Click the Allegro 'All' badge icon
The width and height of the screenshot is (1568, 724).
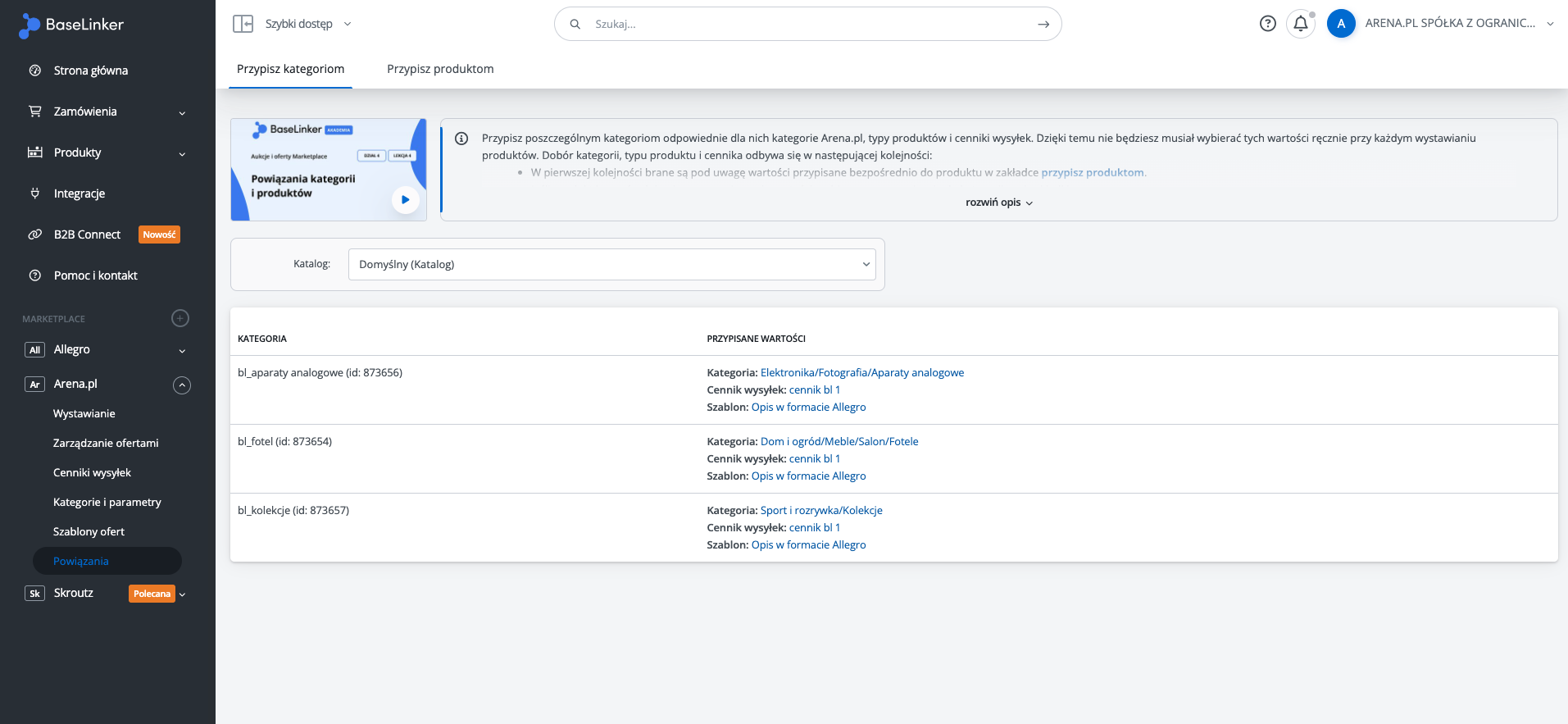coord(34,350)
